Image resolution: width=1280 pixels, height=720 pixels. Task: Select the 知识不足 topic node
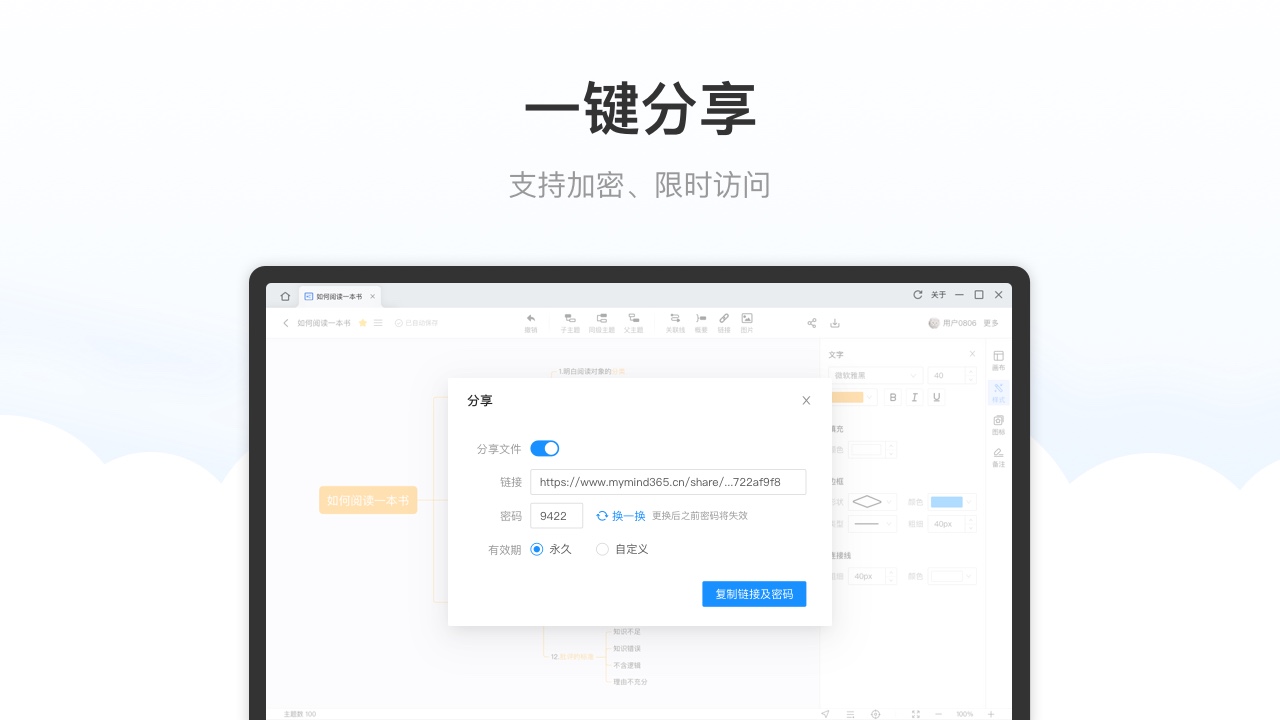coord(627,631)
